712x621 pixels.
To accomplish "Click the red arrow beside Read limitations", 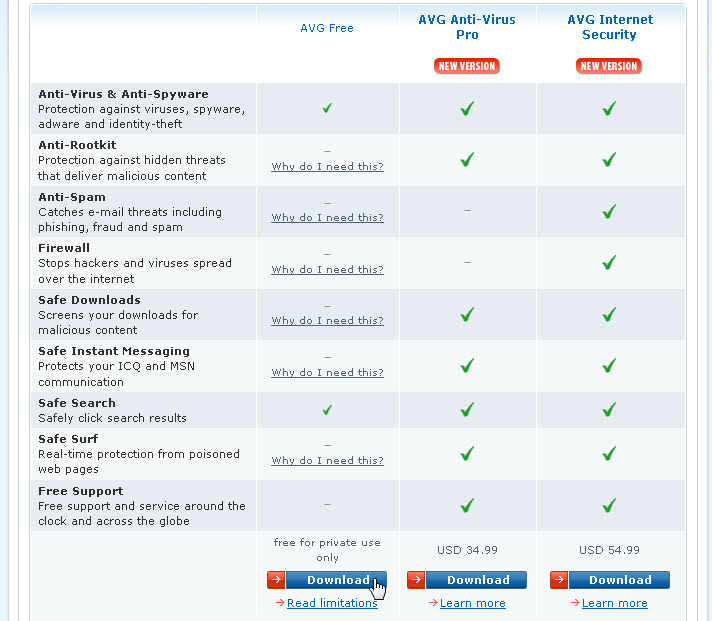I will coord(280,603).
